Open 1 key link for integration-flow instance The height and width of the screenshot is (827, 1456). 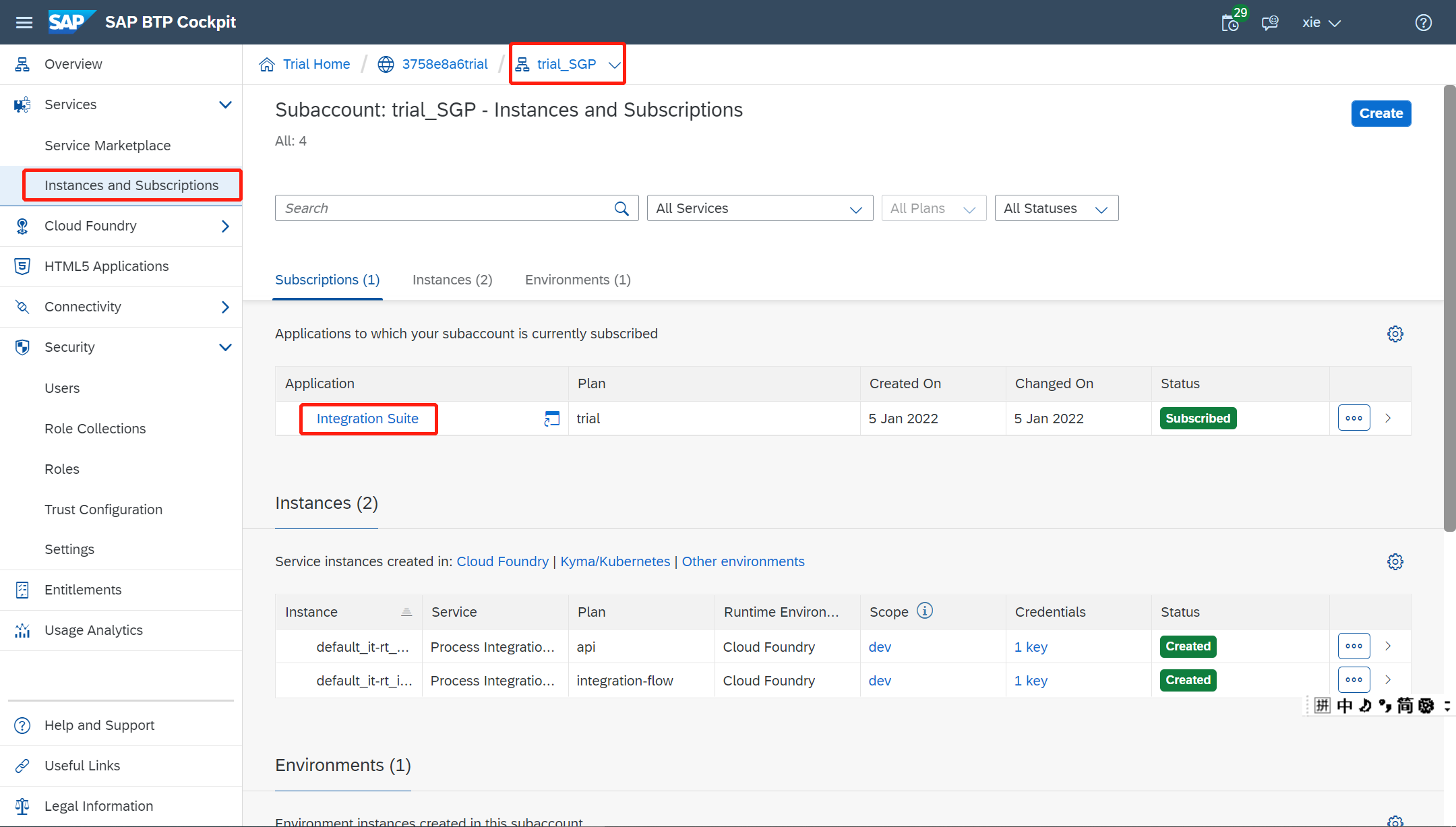tap(1031, 681)
